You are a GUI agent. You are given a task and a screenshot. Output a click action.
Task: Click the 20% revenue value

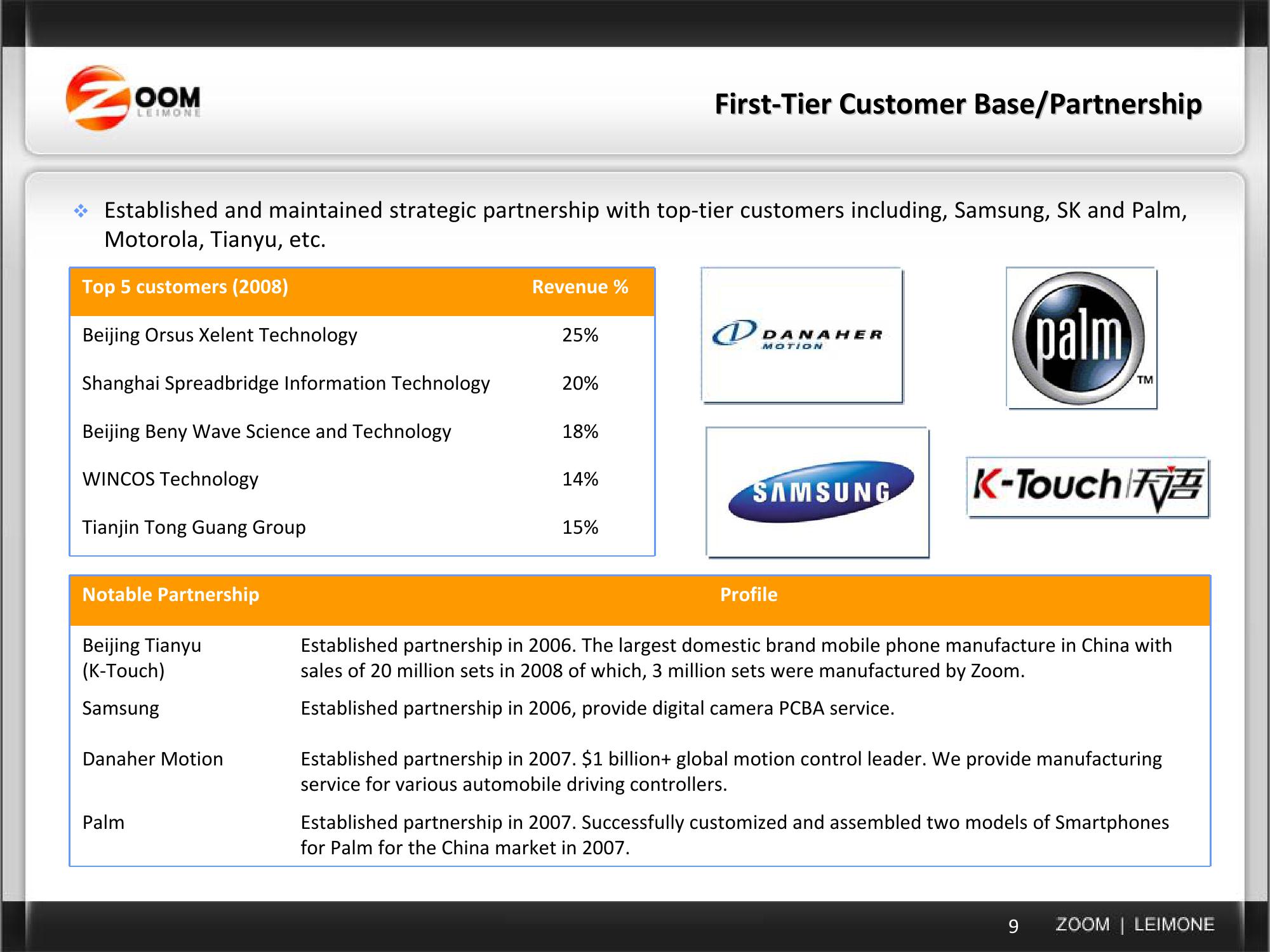pos(580,383)
